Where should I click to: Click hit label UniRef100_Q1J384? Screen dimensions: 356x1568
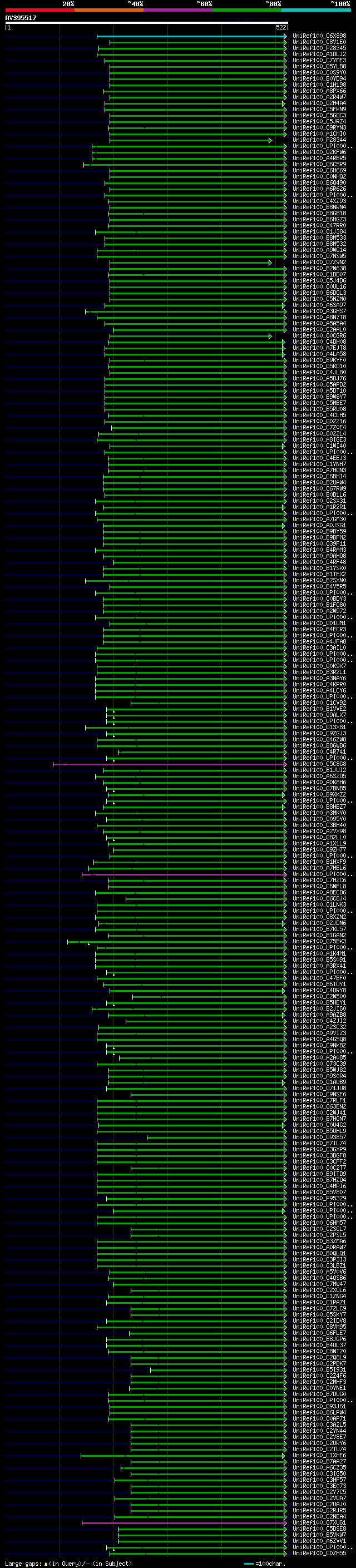tap(319, 232)
